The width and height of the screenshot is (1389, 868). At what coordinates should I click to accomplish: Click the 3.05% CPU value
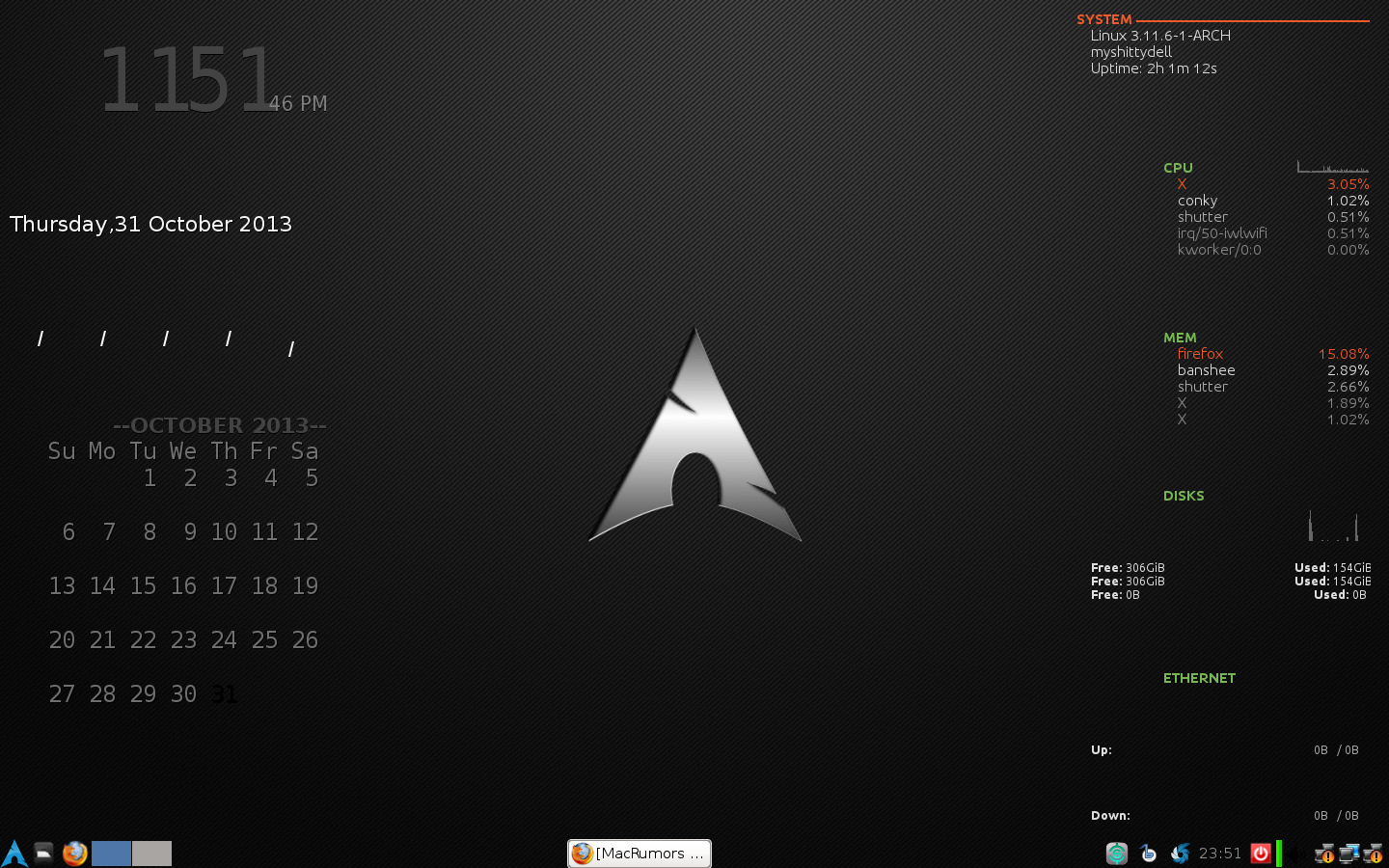(1348, 184)
